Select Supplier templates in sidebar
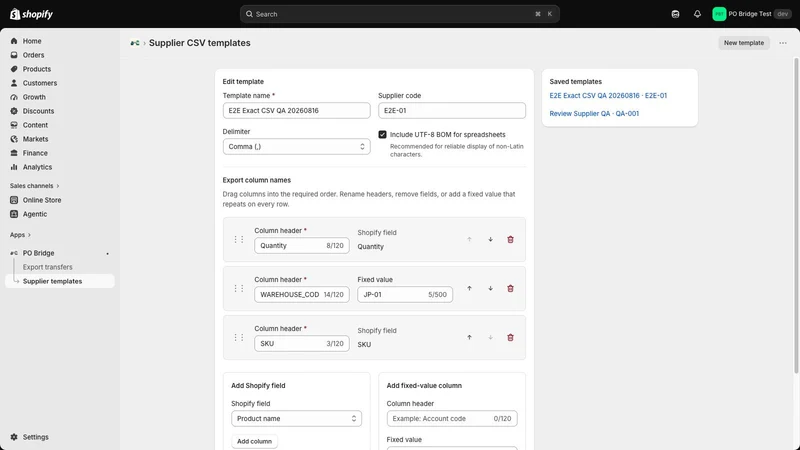This screenshot has height=450, width=800. pyautogui.click(x=60, y=281)
